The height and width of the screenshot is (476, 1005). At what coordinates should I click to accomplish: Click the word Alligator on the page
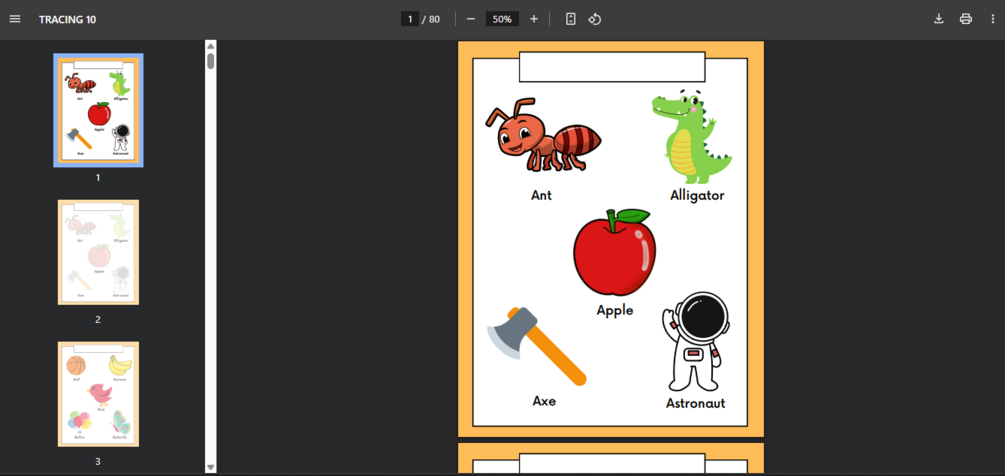[x=697, y=195]
